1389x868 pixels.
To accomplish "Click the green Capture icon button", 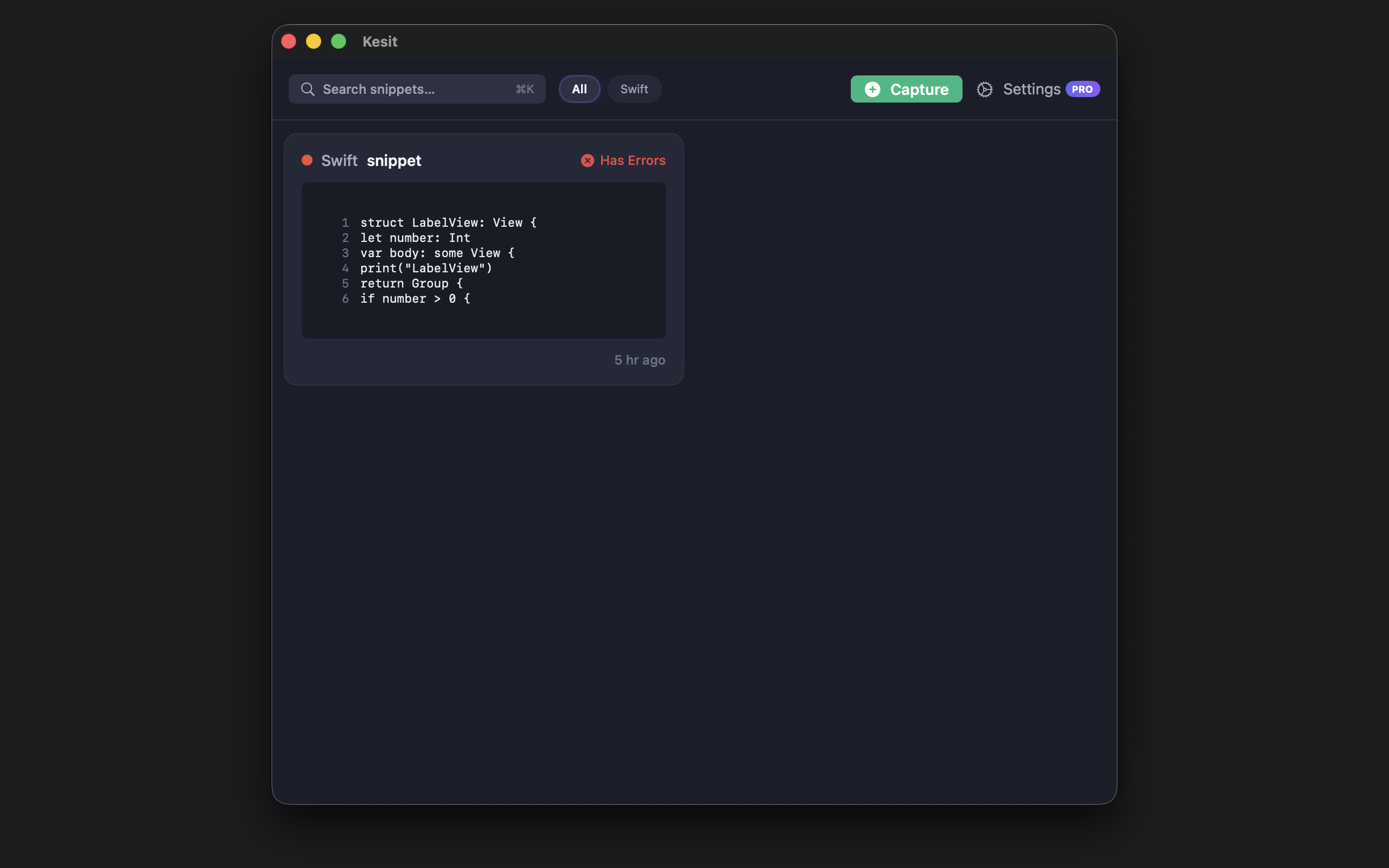I will pyautogui.click(x=906, y=89).
